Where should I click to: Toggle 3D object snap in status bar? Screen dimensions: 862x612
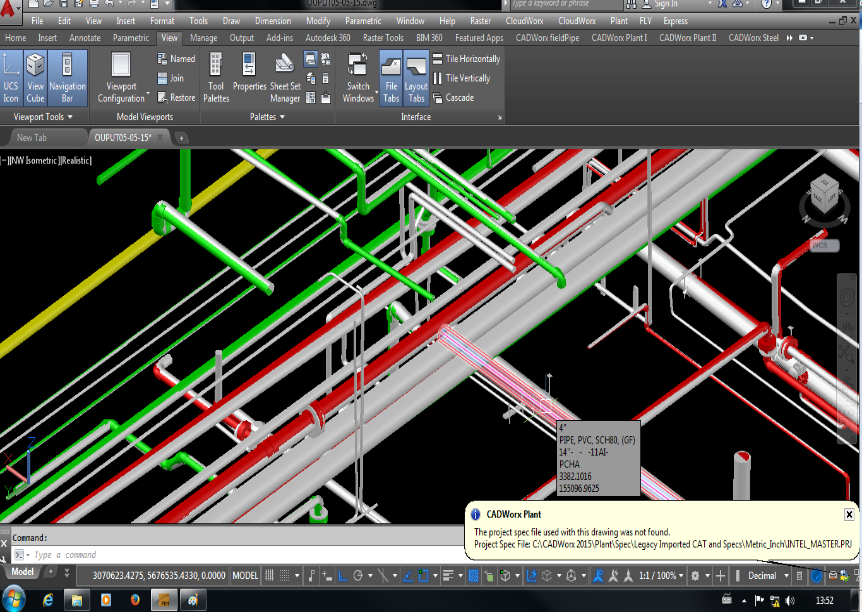pyautogui.click(x=505, y=576)
